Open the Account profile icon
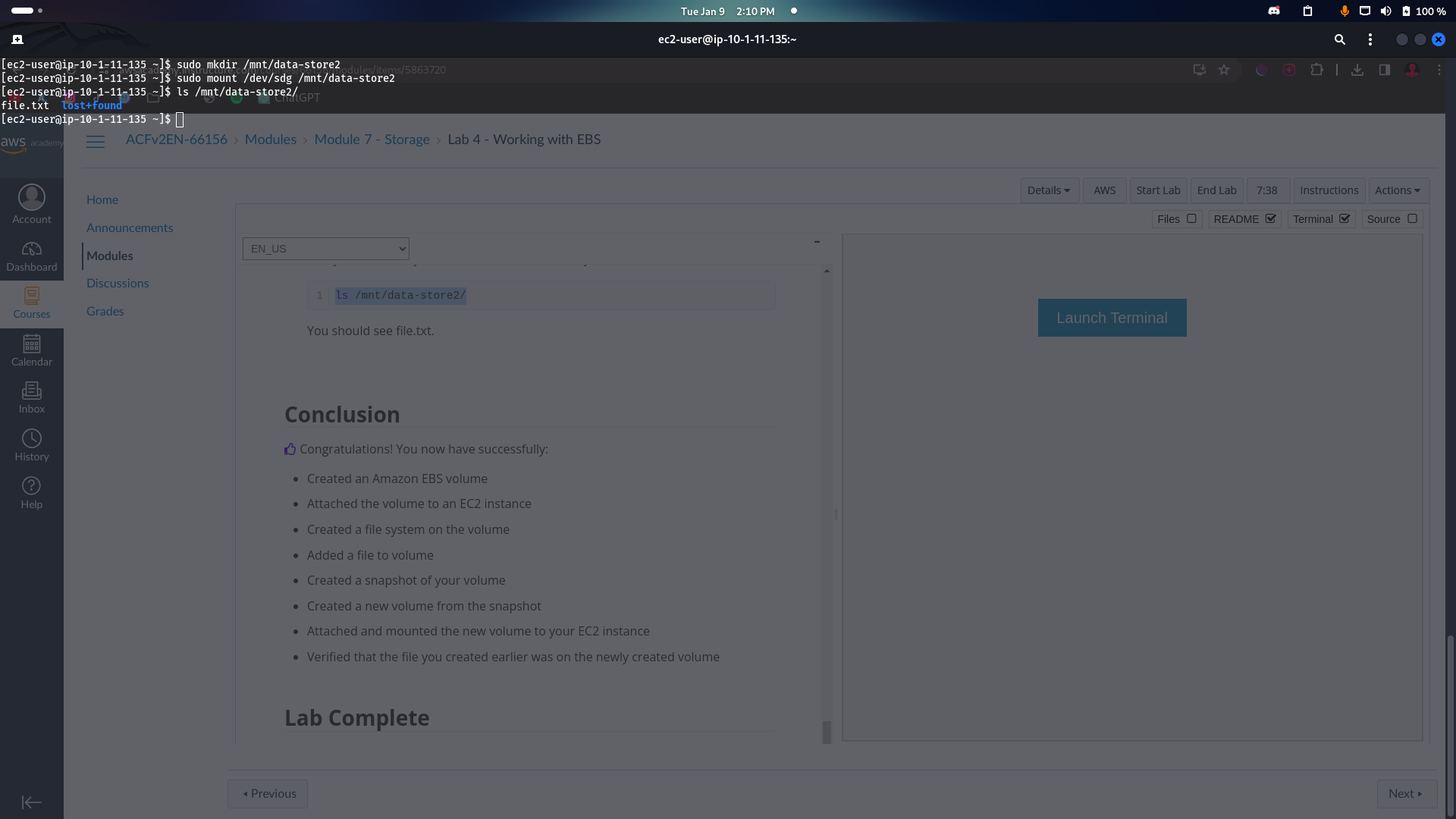The image size is (1456, 819). pos(31,205)
